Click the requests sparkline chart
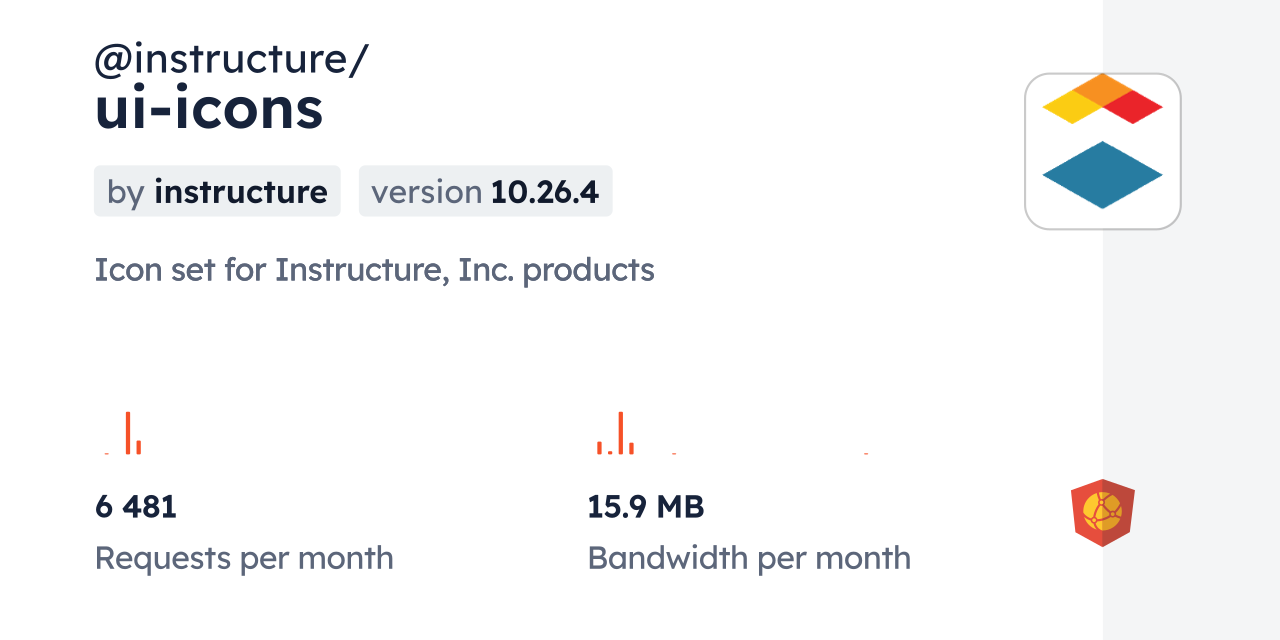This screenshot has height=640, width=1280. [x=125, y=434]
